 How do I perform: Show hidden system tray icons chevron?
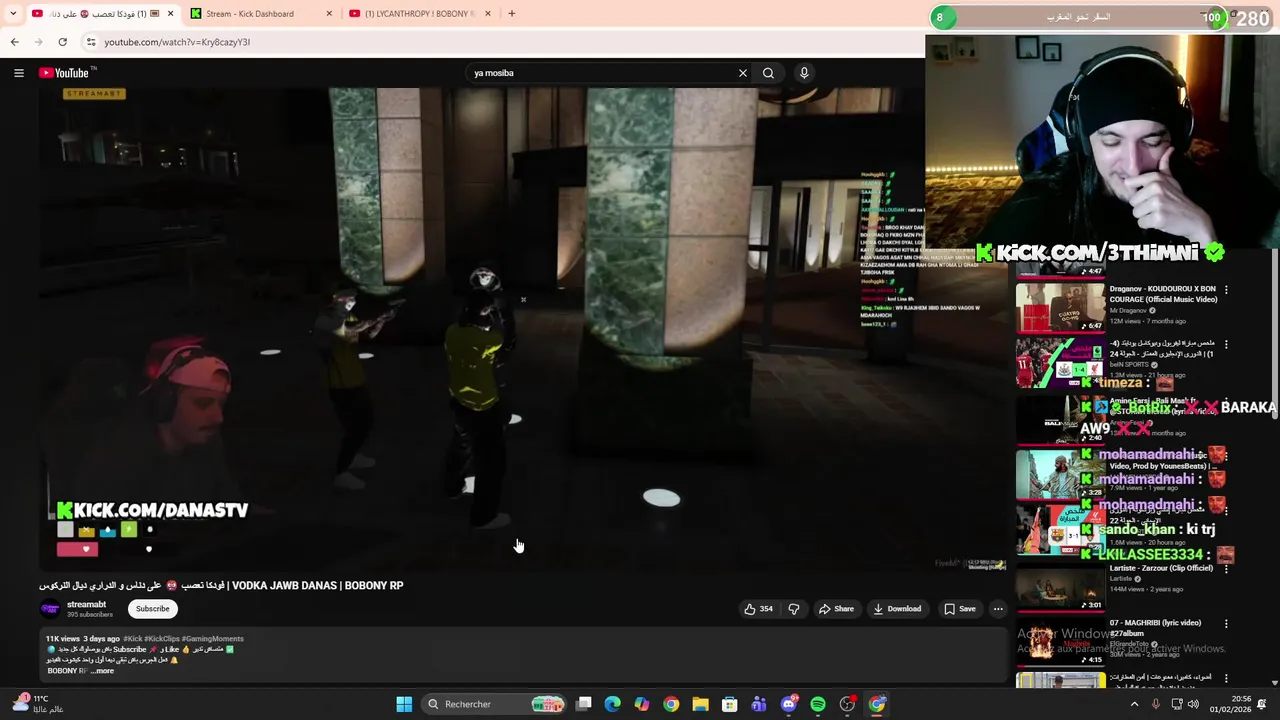click(1134, 704)
